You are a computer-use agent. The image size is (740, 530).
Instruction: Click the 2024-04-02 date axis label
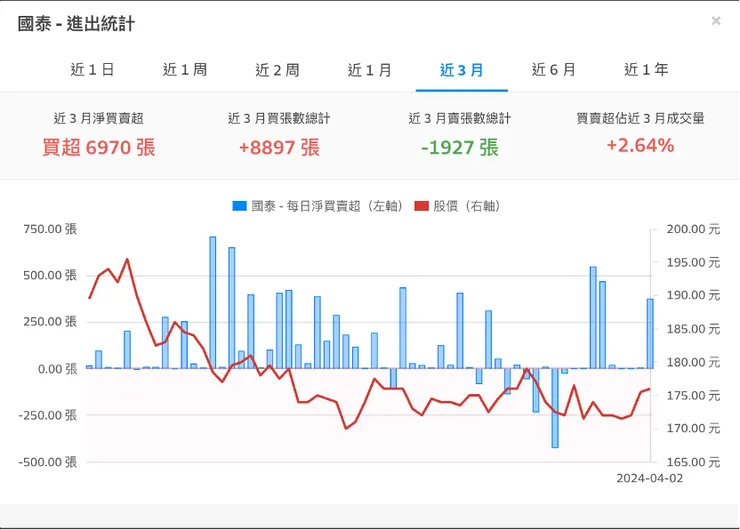tap(649, 478)
